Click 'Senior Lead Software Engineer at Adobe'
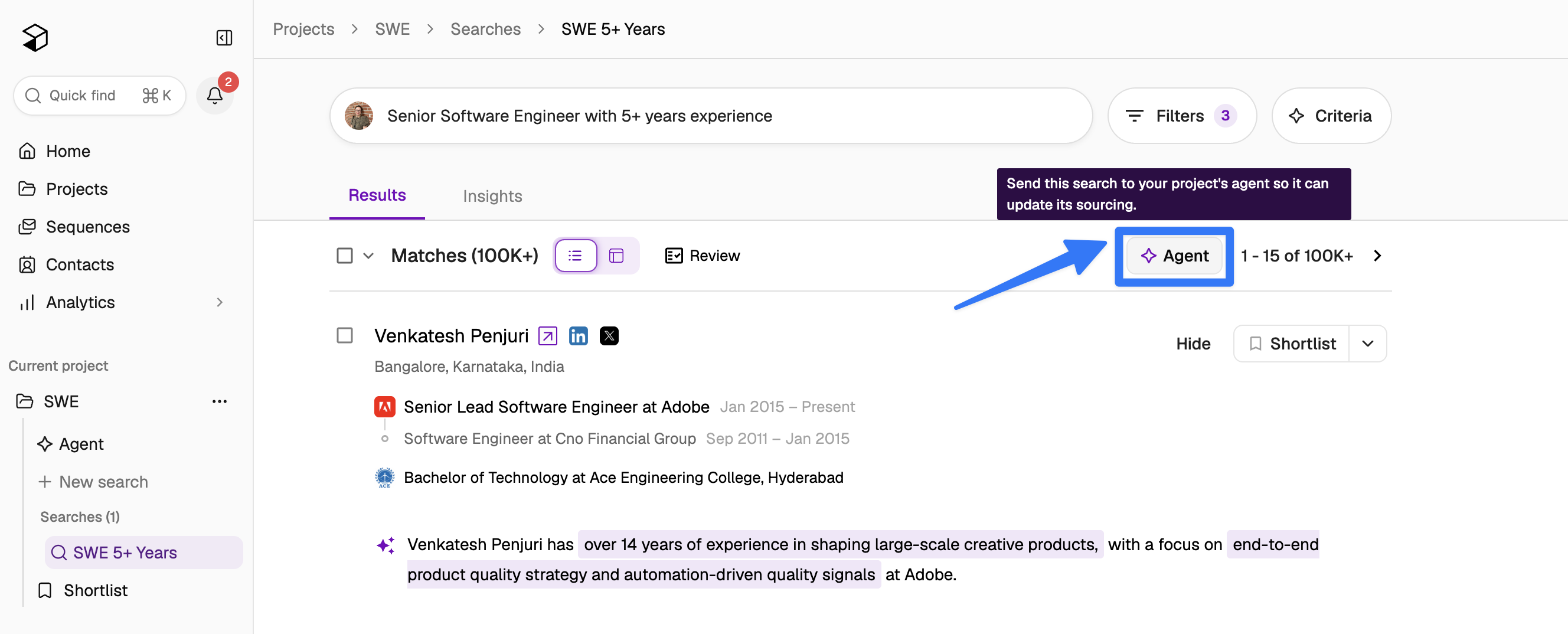The image size is (1568, 634). (x=556, y=407)
